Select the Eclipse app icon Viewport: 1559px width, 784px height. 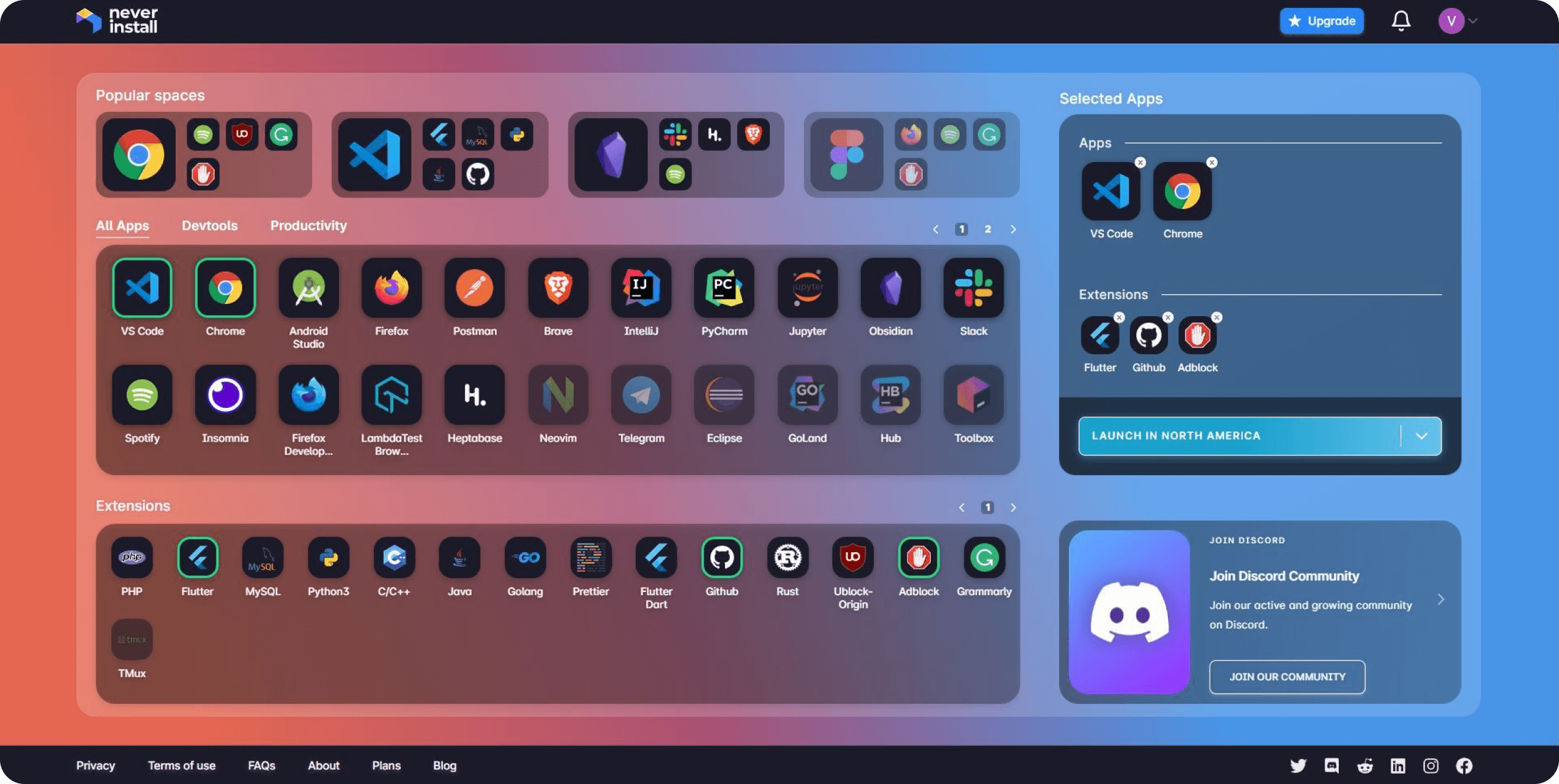click(724, 395)
